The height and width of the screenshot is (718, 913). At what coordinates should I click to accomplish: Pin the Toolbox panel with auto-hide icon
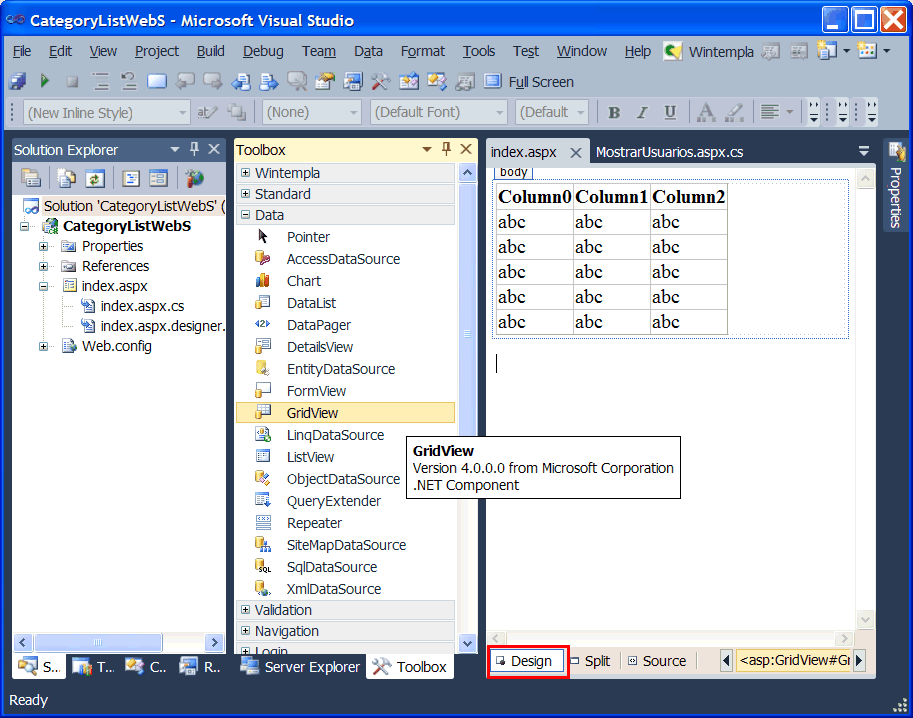pos(447,149)
